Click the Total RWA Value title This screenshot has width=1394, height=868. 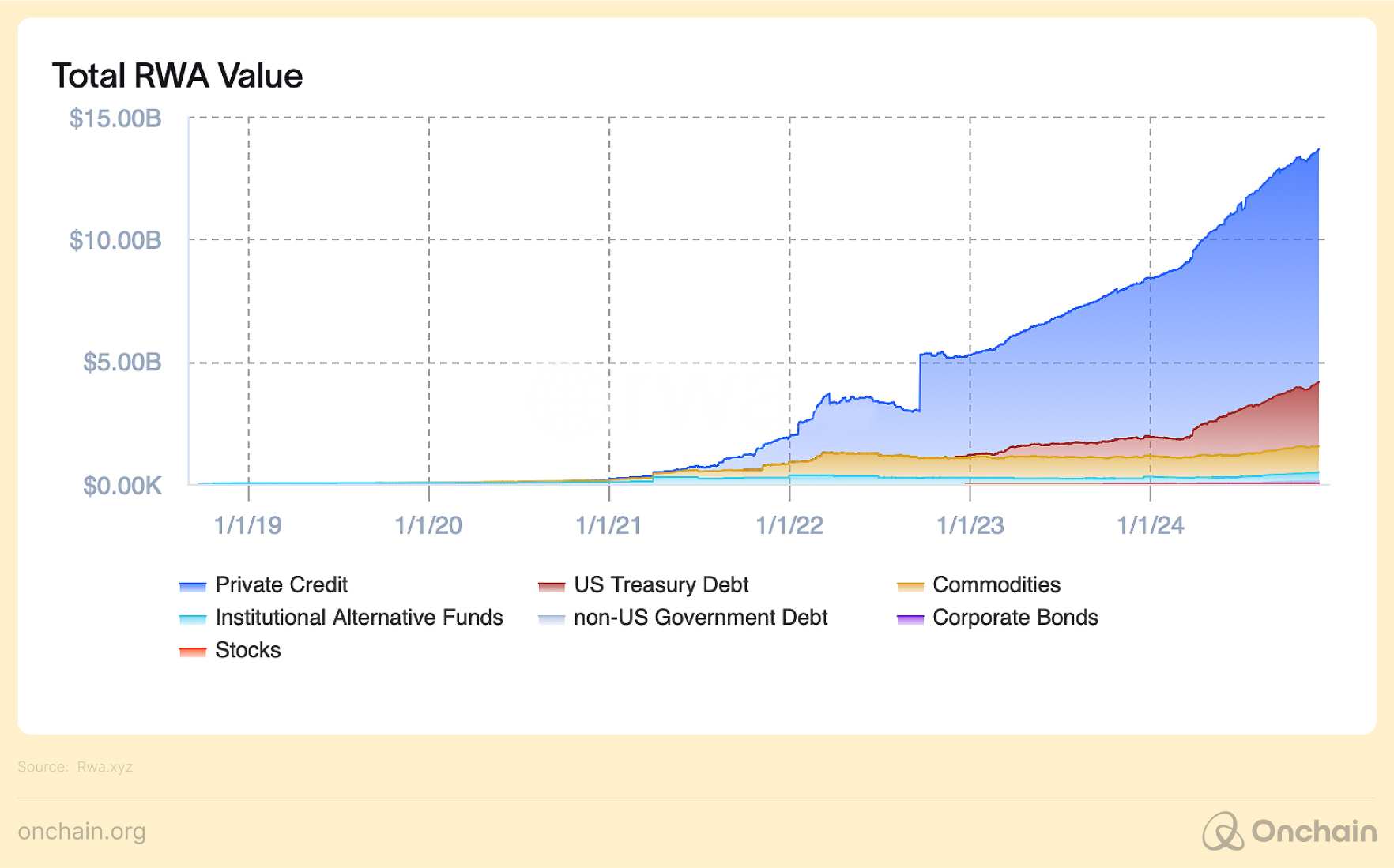pos(178,76)
